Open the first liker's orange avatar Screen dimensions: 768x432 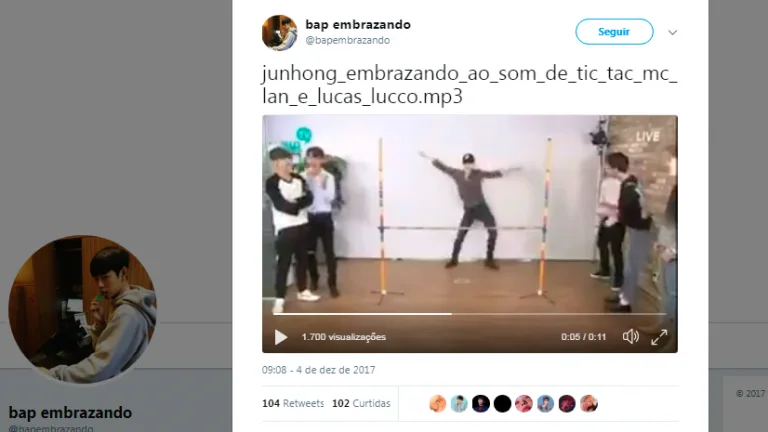pyautogui.click(x=438, y=404)
